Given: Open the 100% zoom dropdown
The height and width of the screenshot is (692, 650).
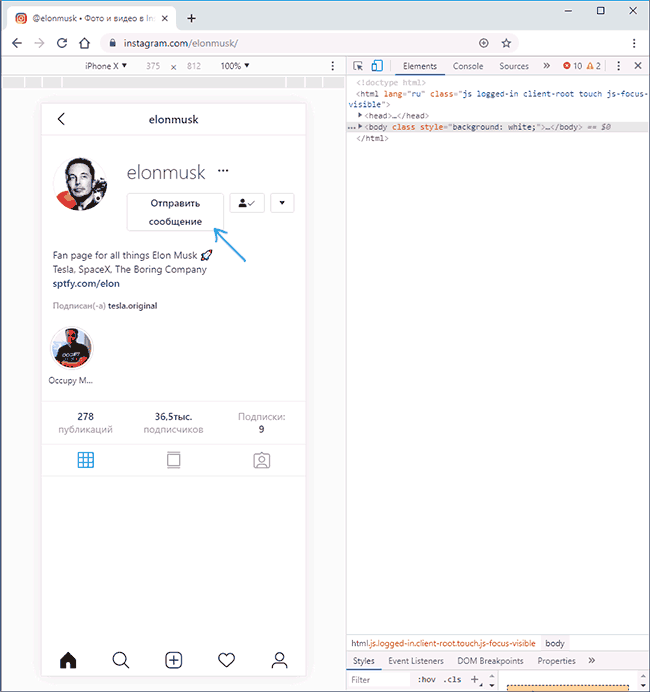Looking at the screenshot, I should [234, 66].
